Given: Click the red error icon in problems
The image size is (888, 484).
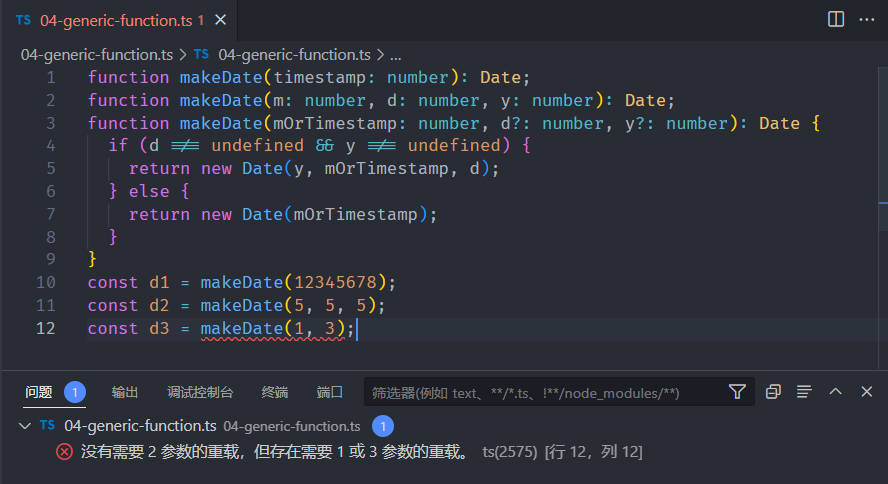Looking at the screenshot, I should tap(64, 452).
